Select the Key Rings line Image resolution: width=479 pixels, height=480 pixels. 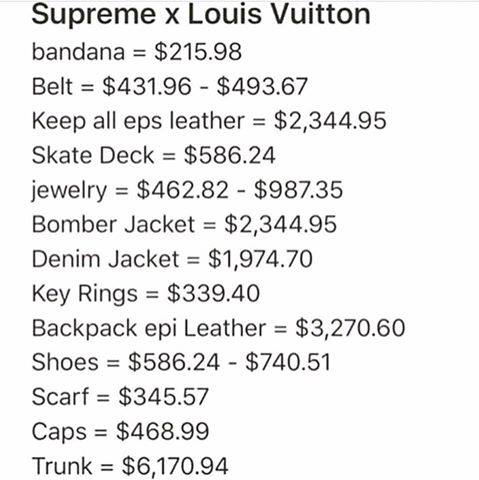pyautogui.click(x=146, y=294)
